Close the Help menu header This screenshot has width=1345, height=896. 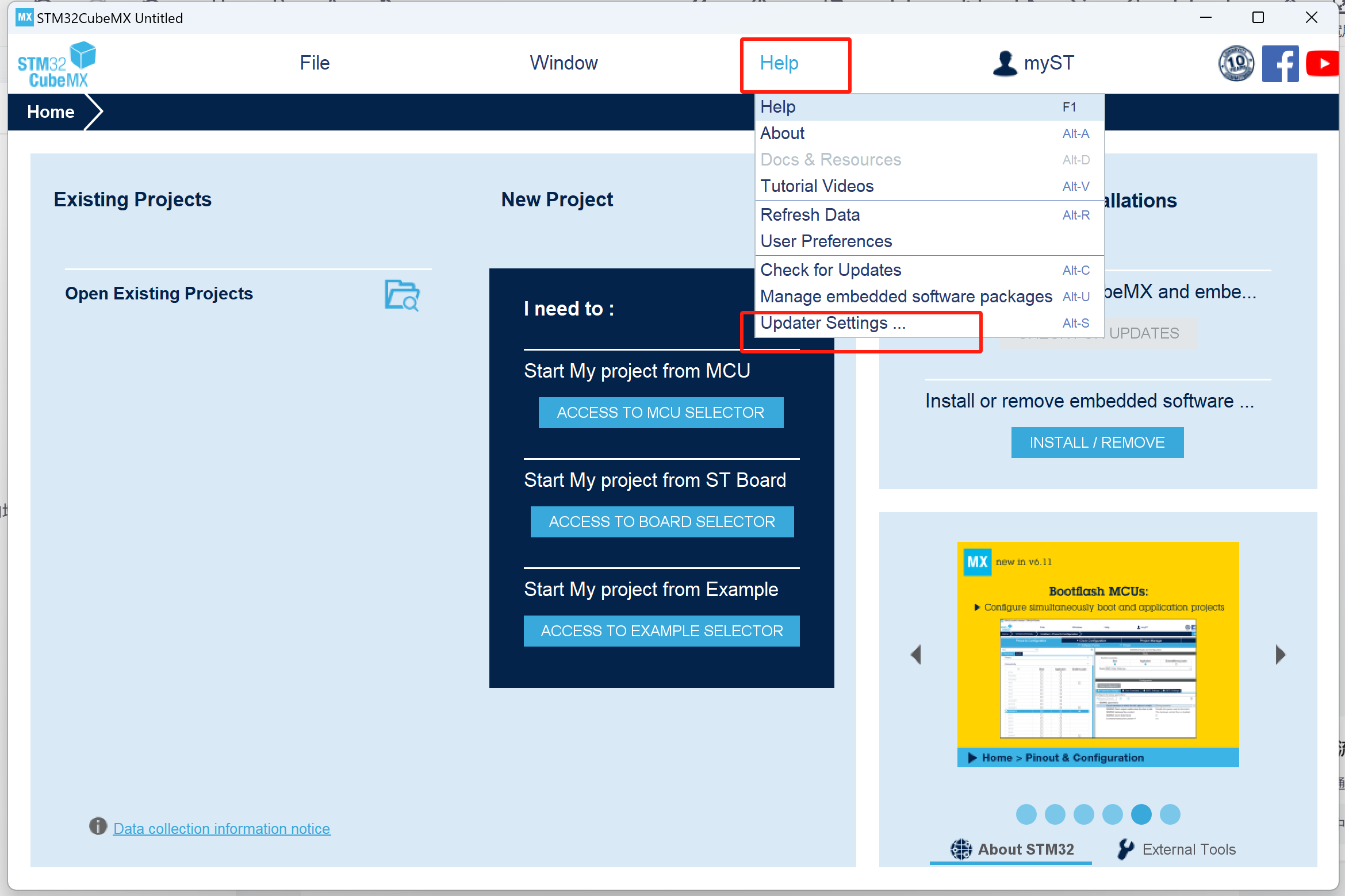[x=779, y=63]
